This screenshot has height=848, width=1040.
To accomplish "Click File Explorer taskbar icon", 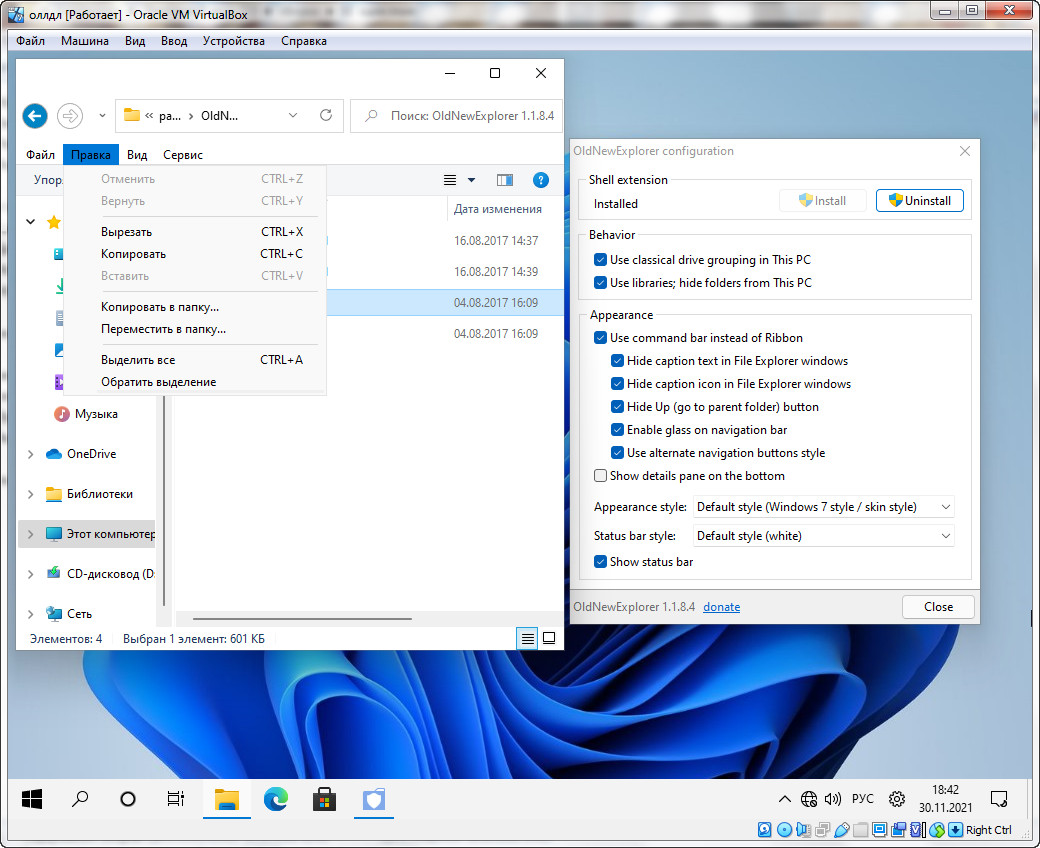I will point(227,800).
